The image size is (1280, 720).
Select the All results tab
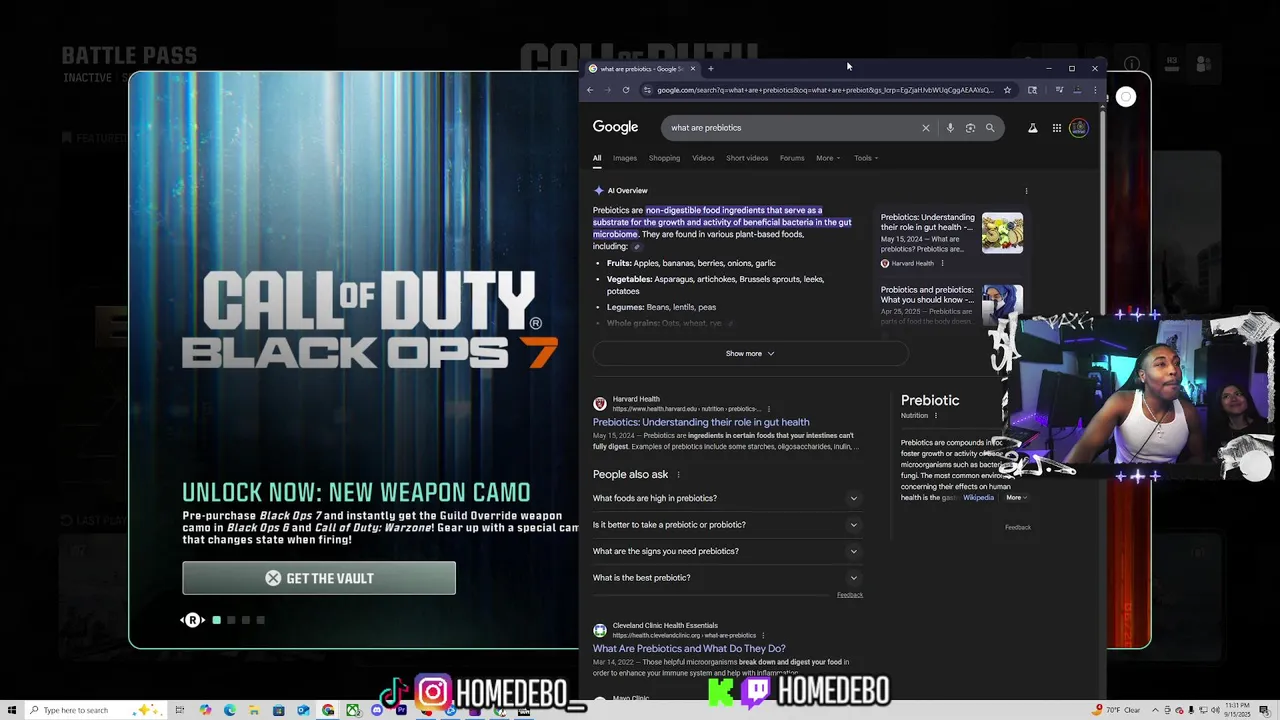click(597, 158)
